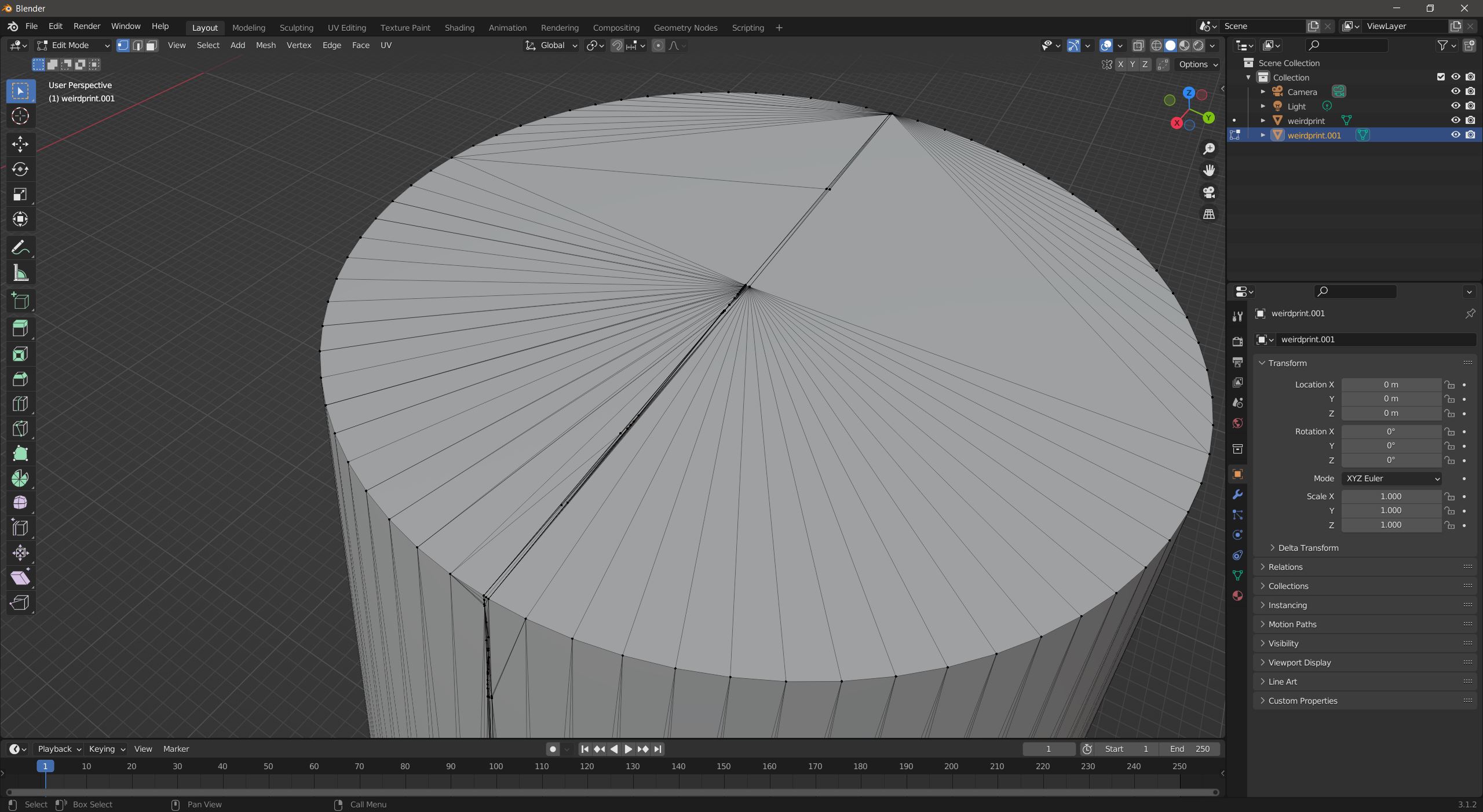Screen dimensions: 1483x812
Task: Click the viewport zoom magnifier icon
Action: pos(1209,149)
